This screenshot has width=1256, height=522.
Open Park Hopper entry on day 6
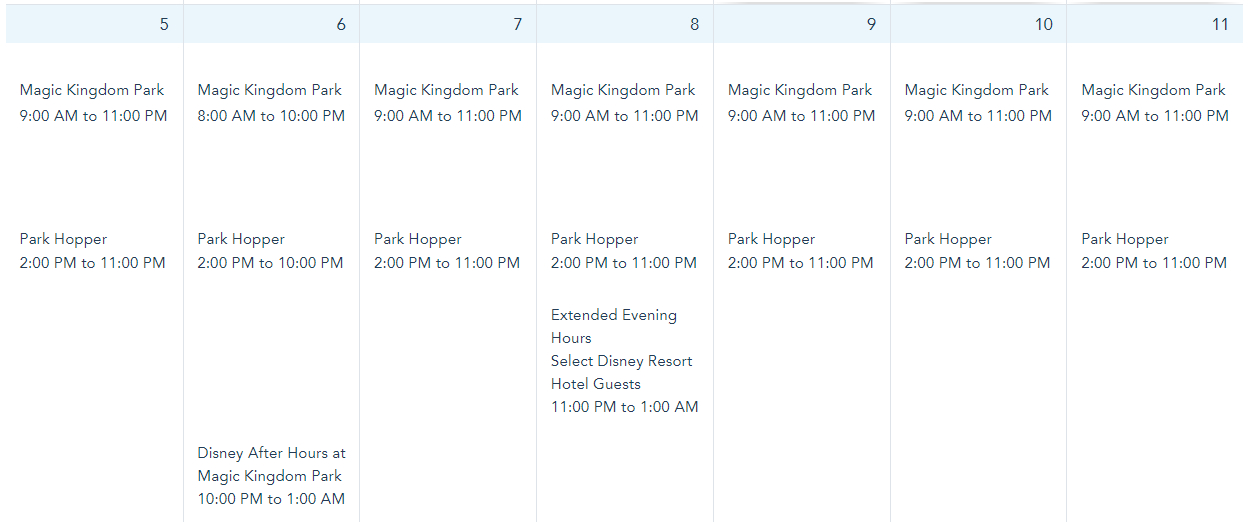pos(241,239)
